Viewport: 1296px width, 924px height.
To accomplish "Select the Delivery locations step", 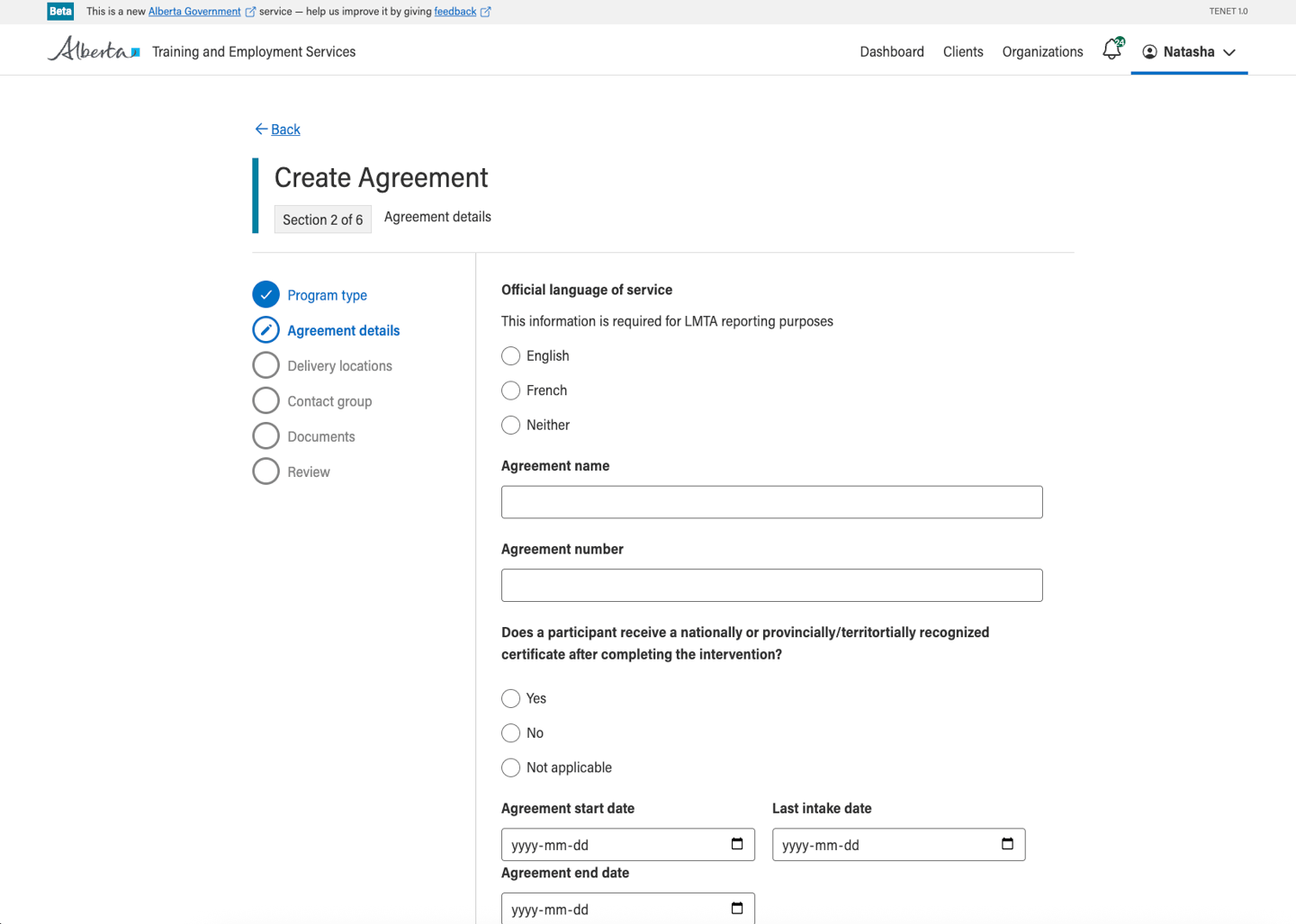I will pos(339,366).
